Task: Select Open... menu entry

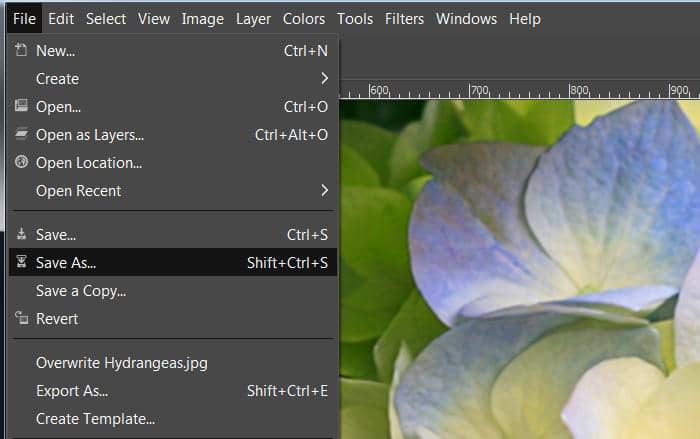Action: 173,107
